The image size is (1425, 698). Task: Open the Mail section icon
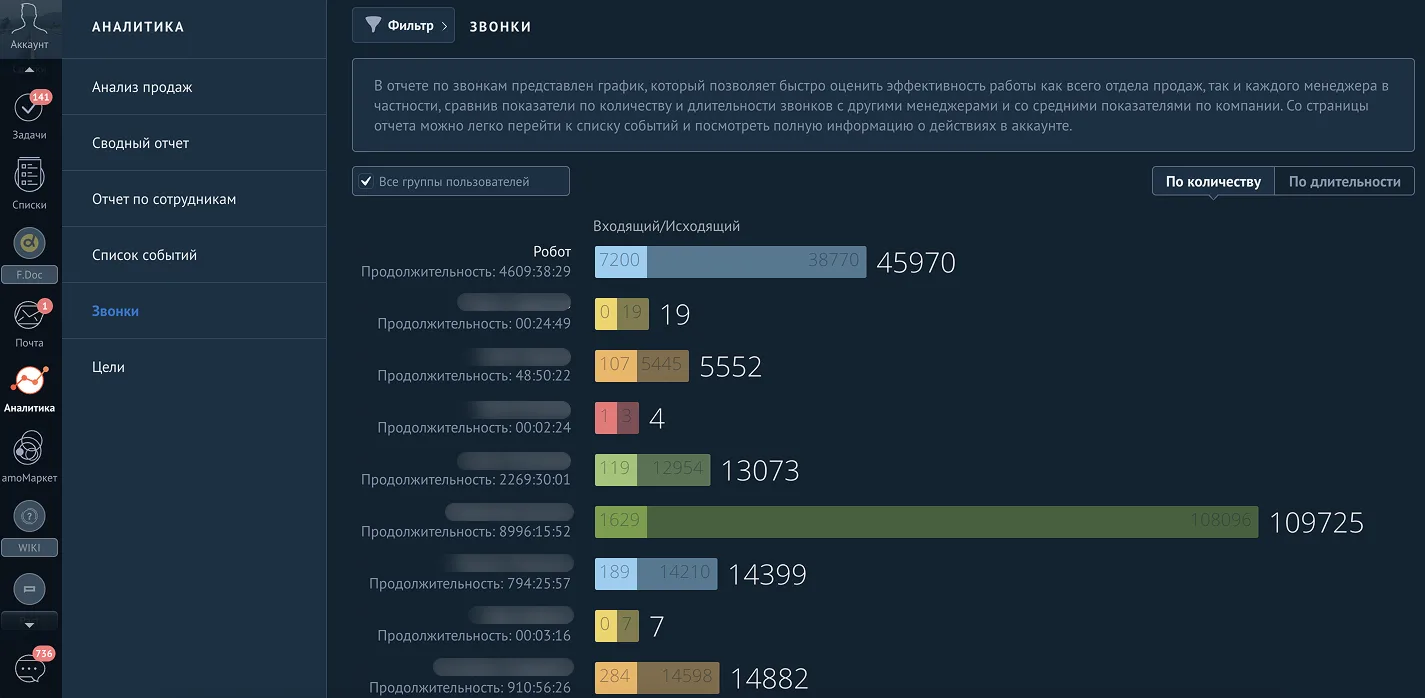tap(30, 316)
